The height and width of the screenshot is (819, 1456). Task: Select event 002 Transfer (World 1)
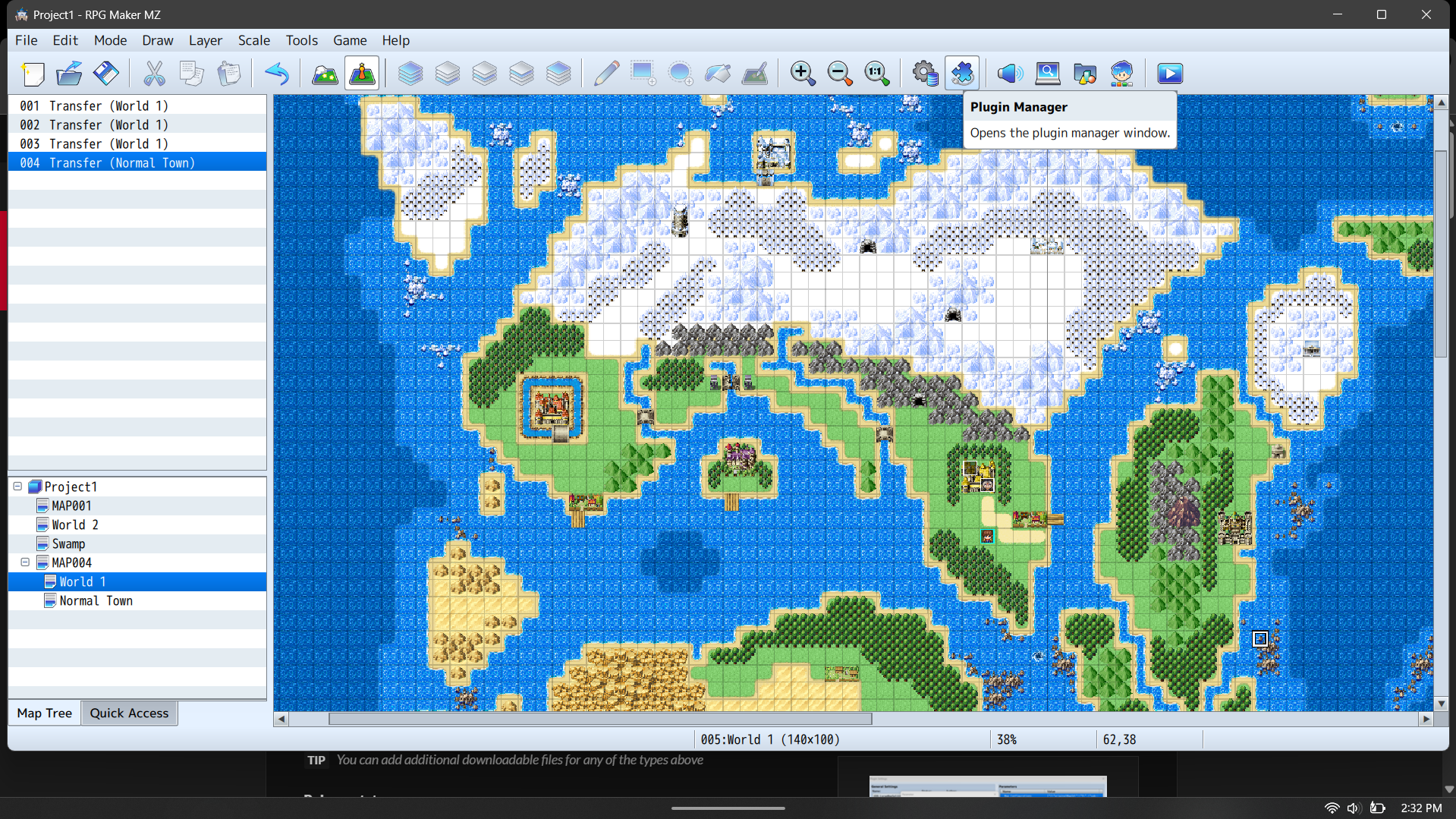pyautogui.click(x=137, y=124)
